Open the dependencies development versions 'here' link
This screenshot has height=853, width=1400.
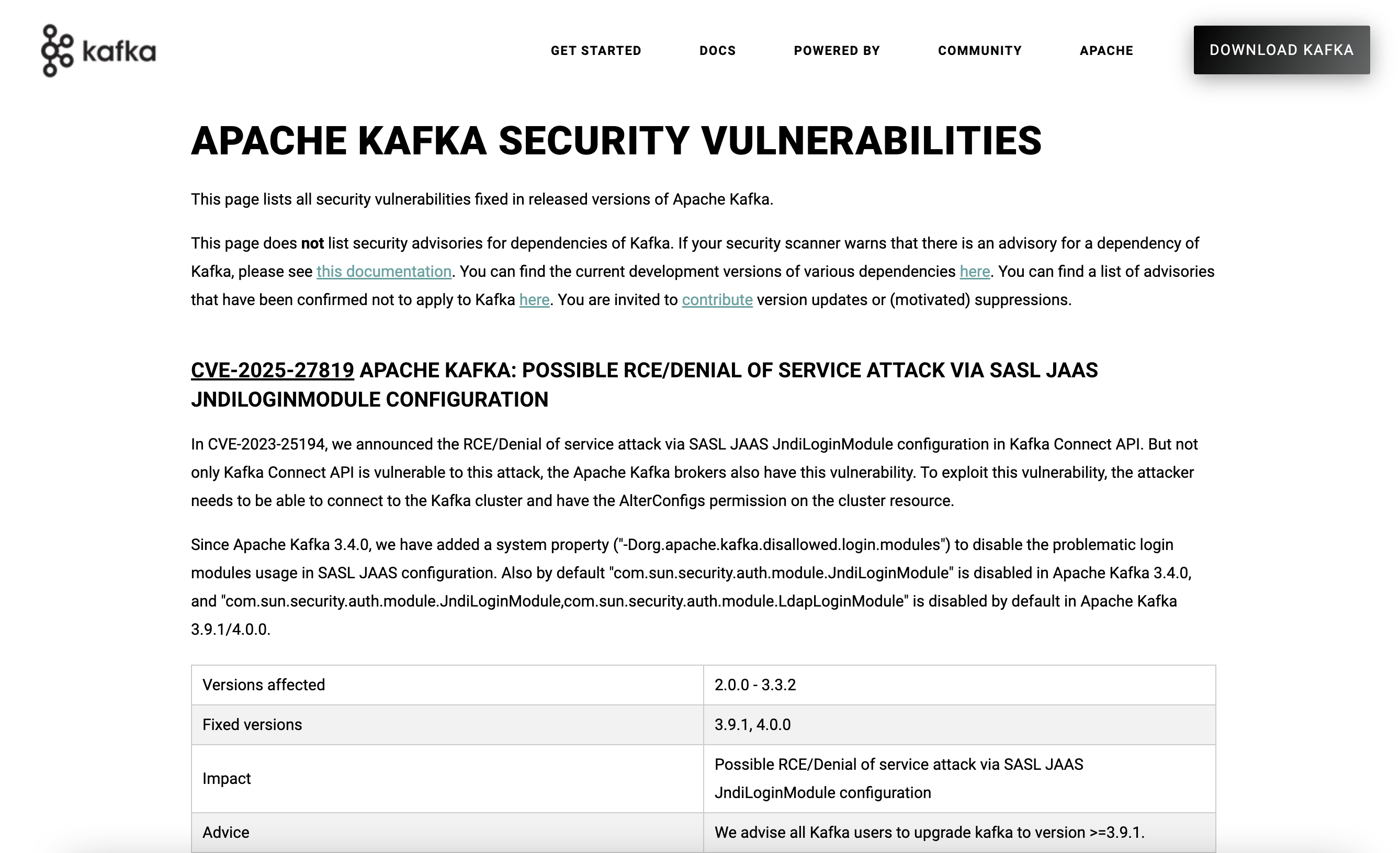(975, 271)
